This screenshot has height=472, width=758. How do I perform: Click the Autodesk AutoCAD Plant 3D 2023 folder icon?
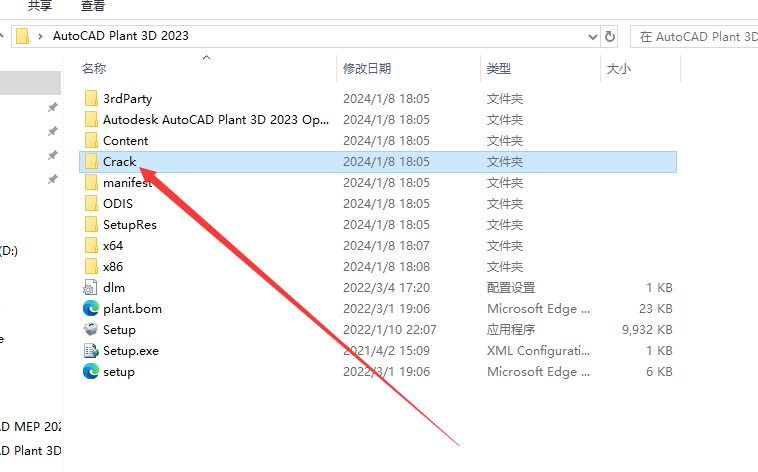(91, 119)
